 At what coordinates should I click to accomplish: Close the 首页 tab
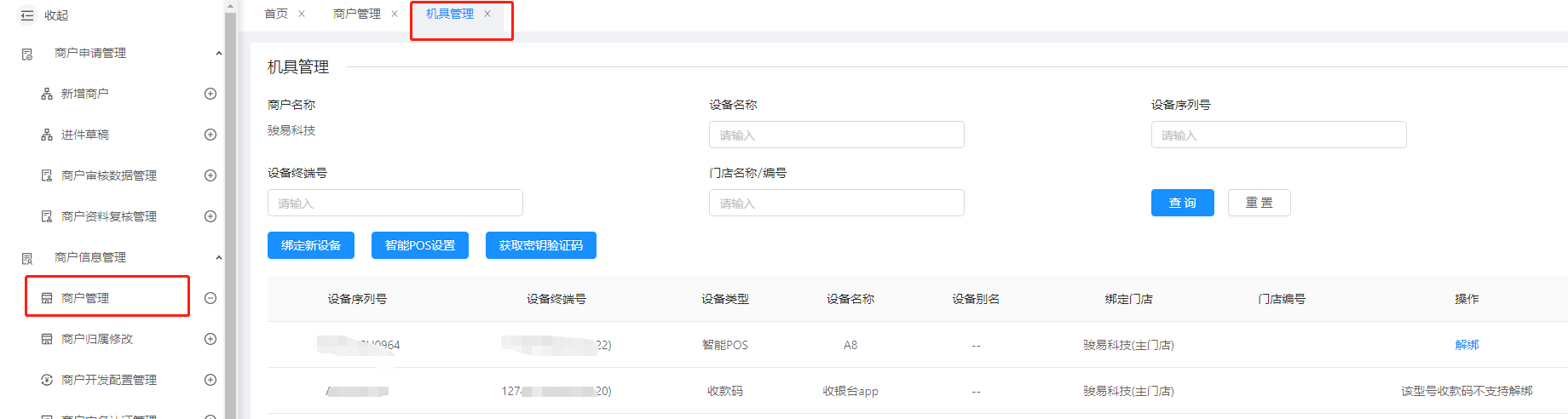tap(302, 14)
